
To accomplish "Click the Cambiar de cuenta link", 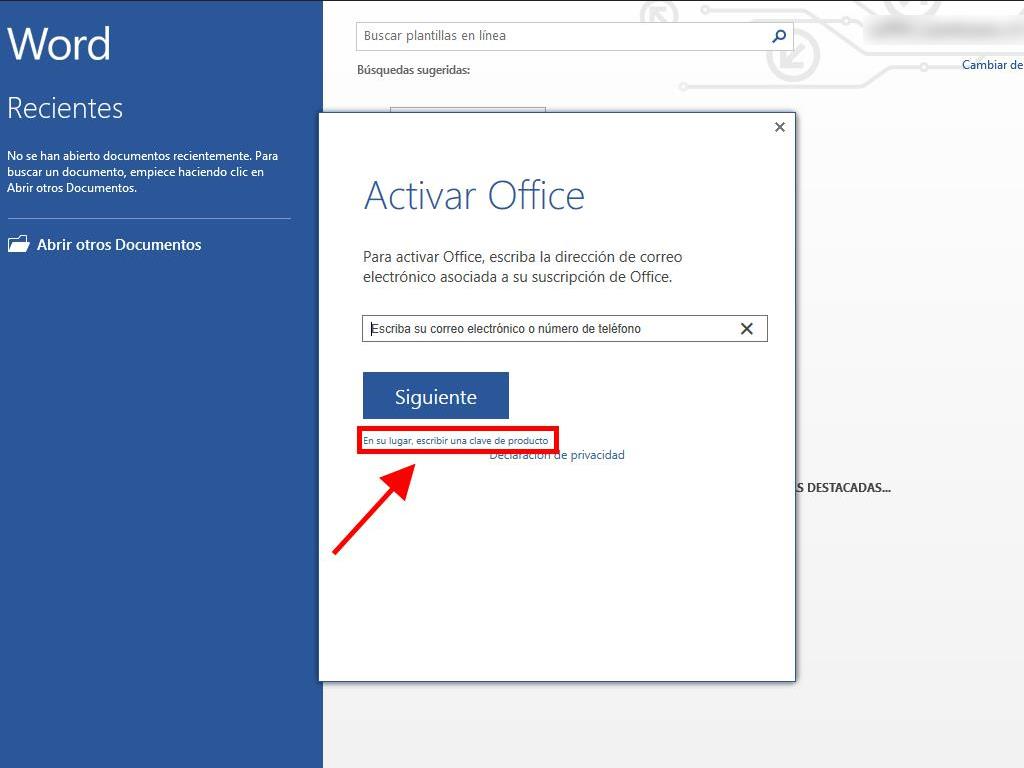I will pyautogui.click(x=992, y=65).
